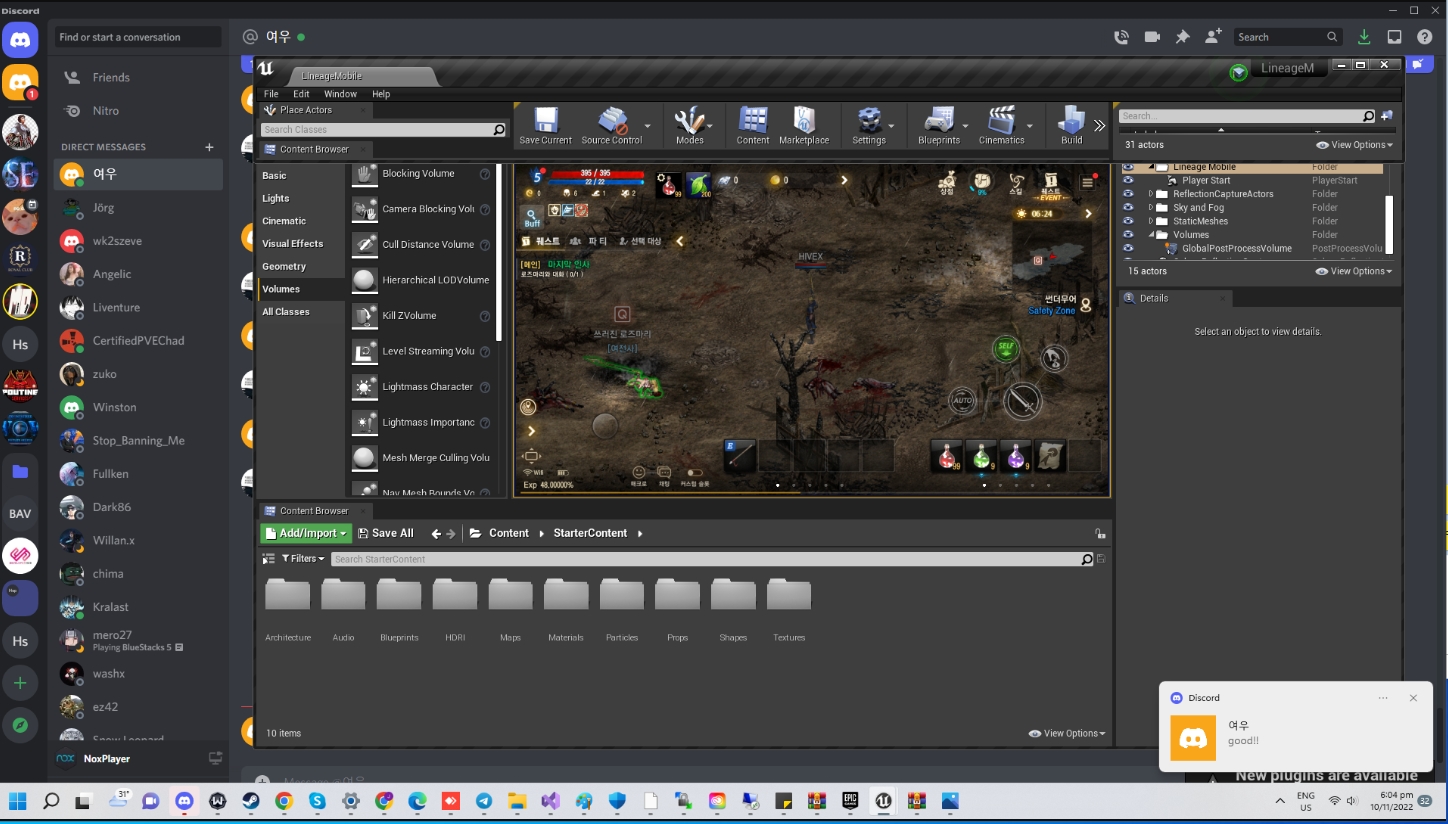Open the Filters dropdown in Content Browser

click(303, 559)
